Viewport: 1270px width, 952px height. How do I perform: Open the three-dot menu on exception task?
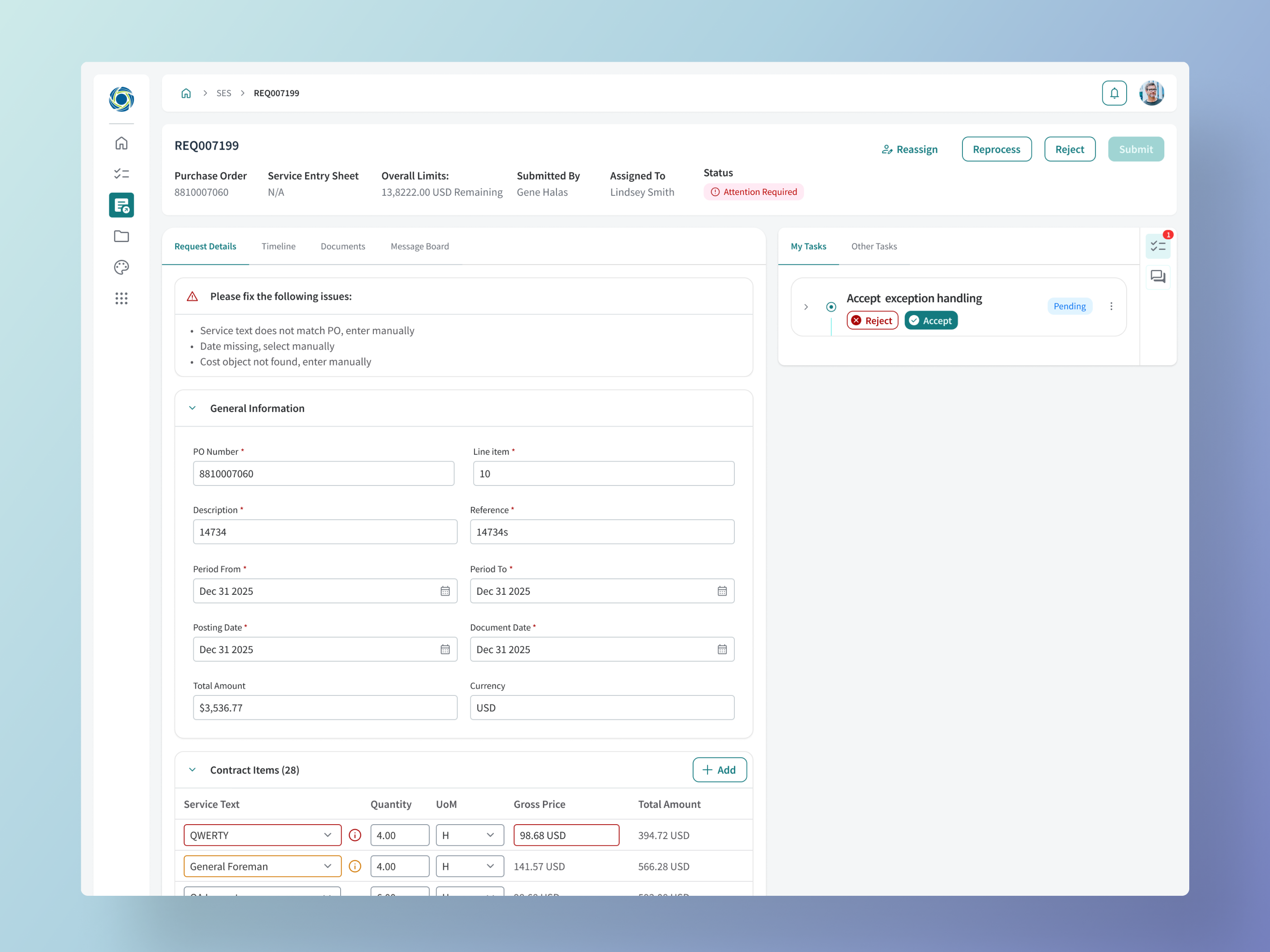(1111, 306)
